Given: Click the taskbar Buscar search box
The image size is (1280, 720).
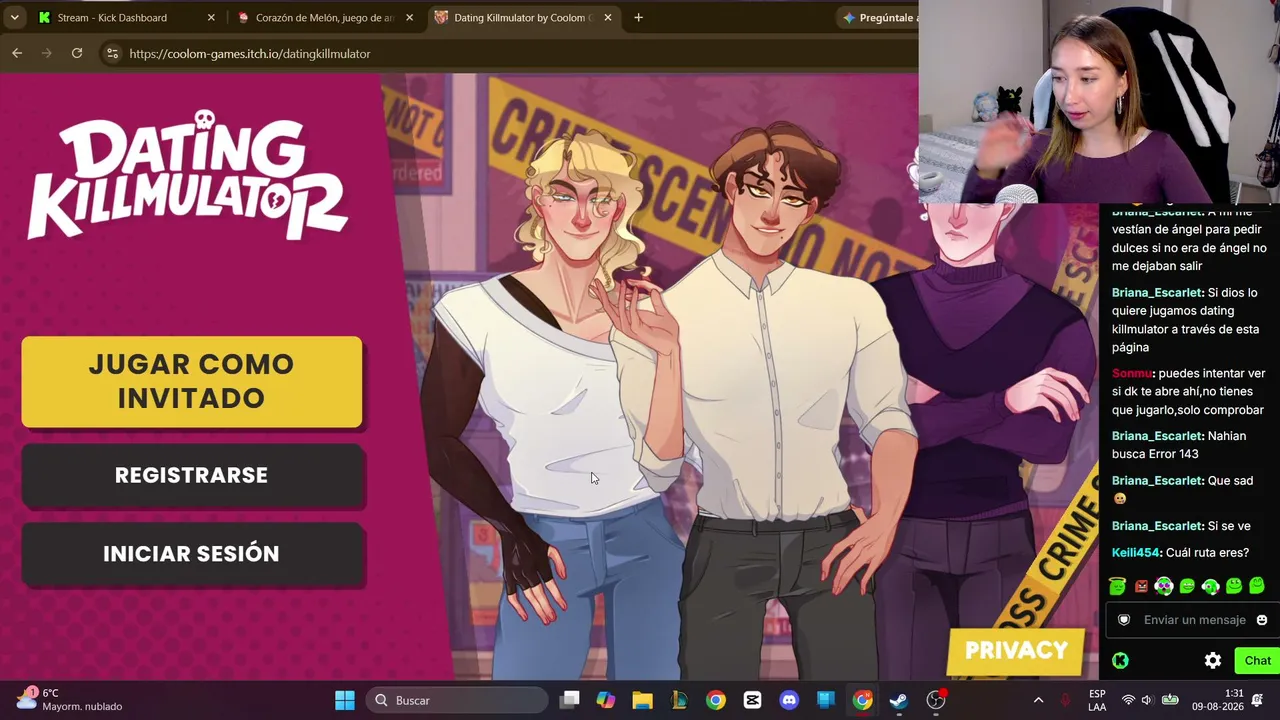Looking at the screenshot, I should (x=458, y=701).
